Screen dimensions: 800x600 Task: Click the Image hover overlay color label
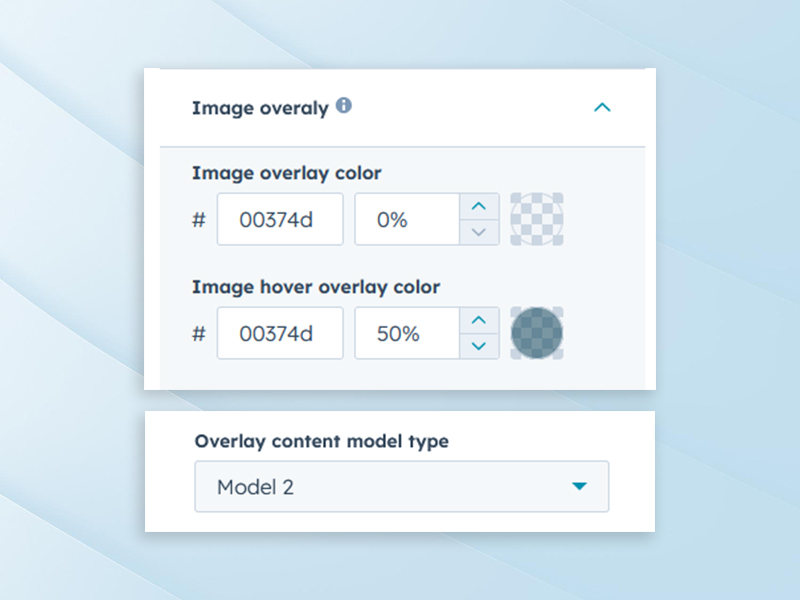316,287
